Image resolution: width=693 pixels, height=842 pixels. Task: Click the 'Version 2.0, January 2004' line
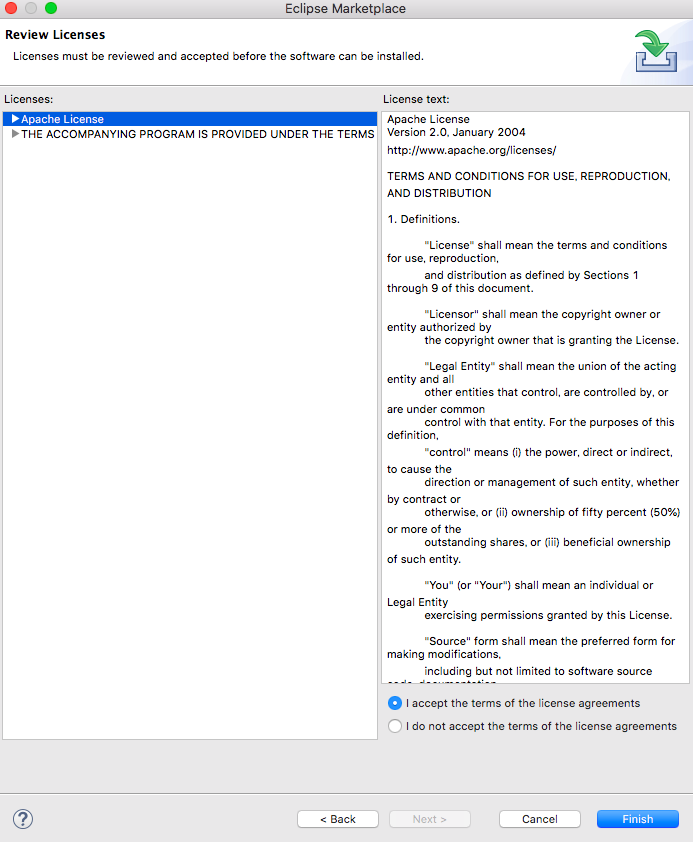coord(456,132)
